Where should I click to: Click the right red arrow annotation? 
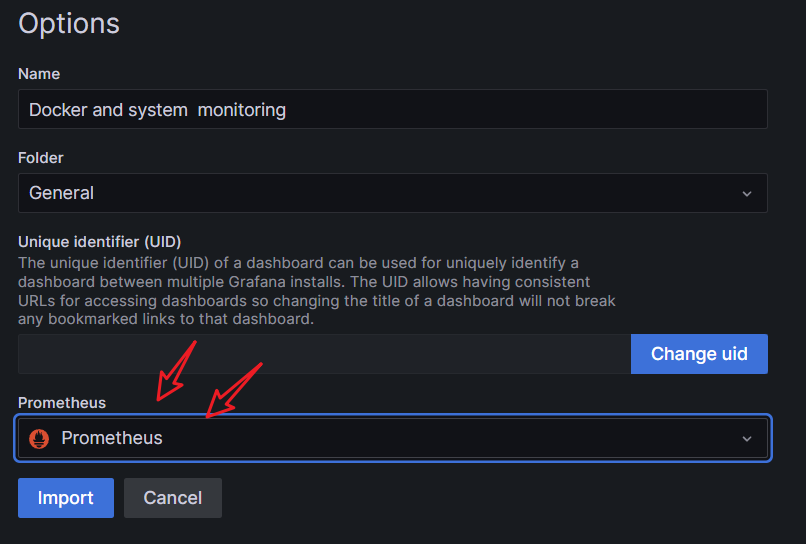pos(233,389)
